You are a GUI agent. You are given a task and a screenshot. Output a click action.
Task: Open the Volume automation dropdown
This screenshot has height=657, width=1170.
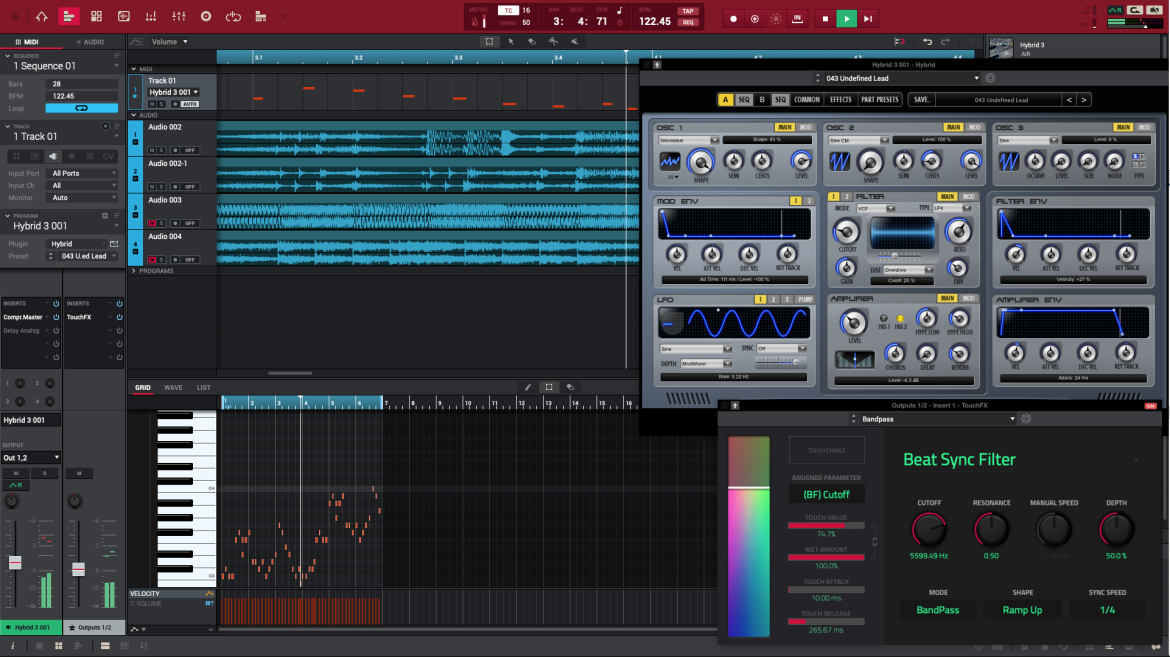point(170,42)
